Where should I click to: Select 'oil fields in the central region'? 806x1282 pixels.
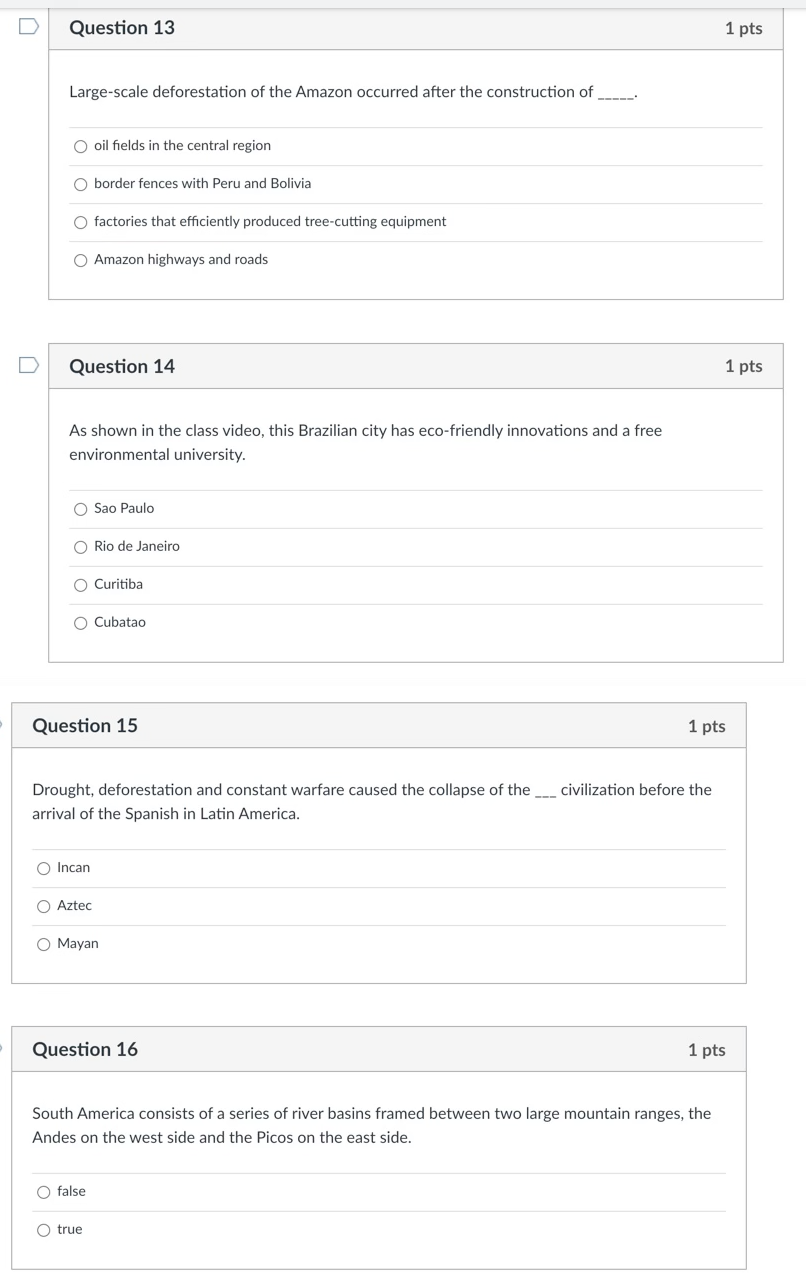[80, 146]
